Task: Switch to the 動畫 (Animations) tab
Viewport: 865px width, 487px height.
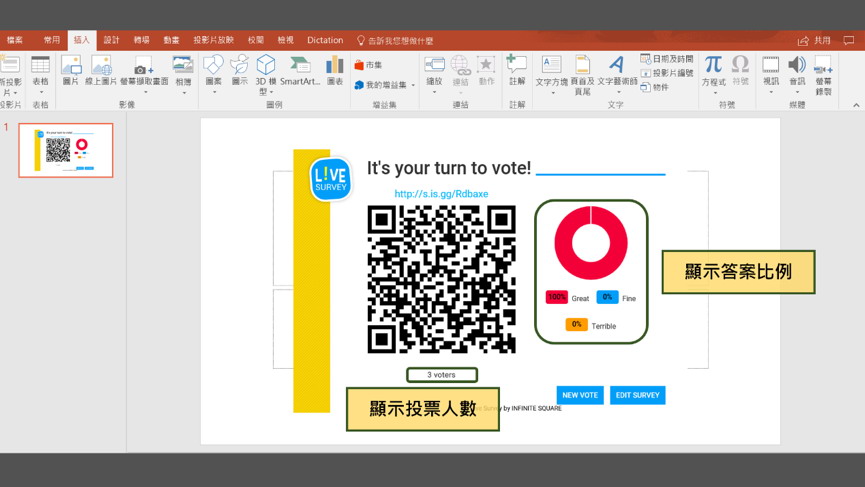Action: tap(172, 40)
